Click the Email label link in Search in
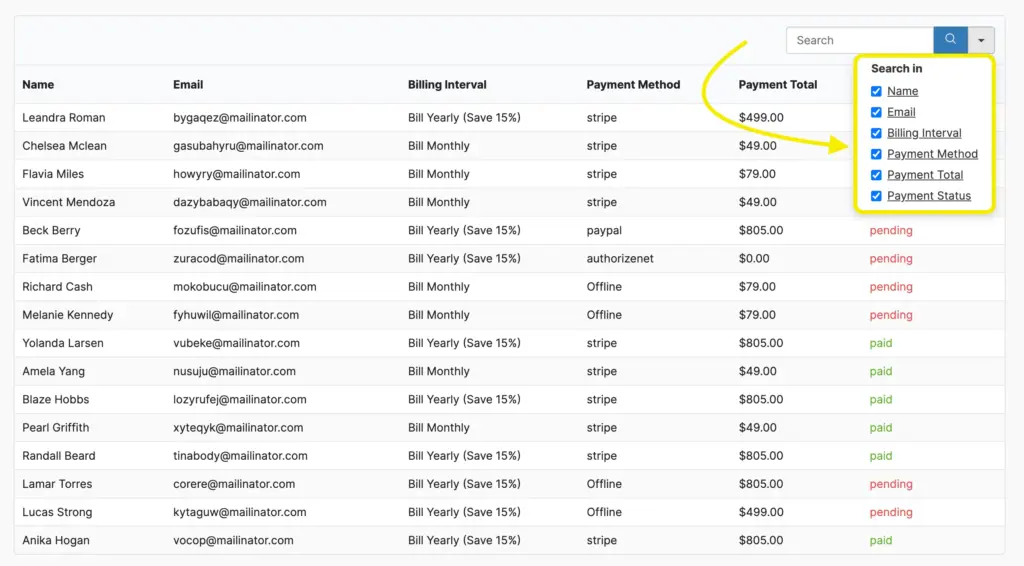Viewport: 1024px width, 566px height. coord(901,112)
